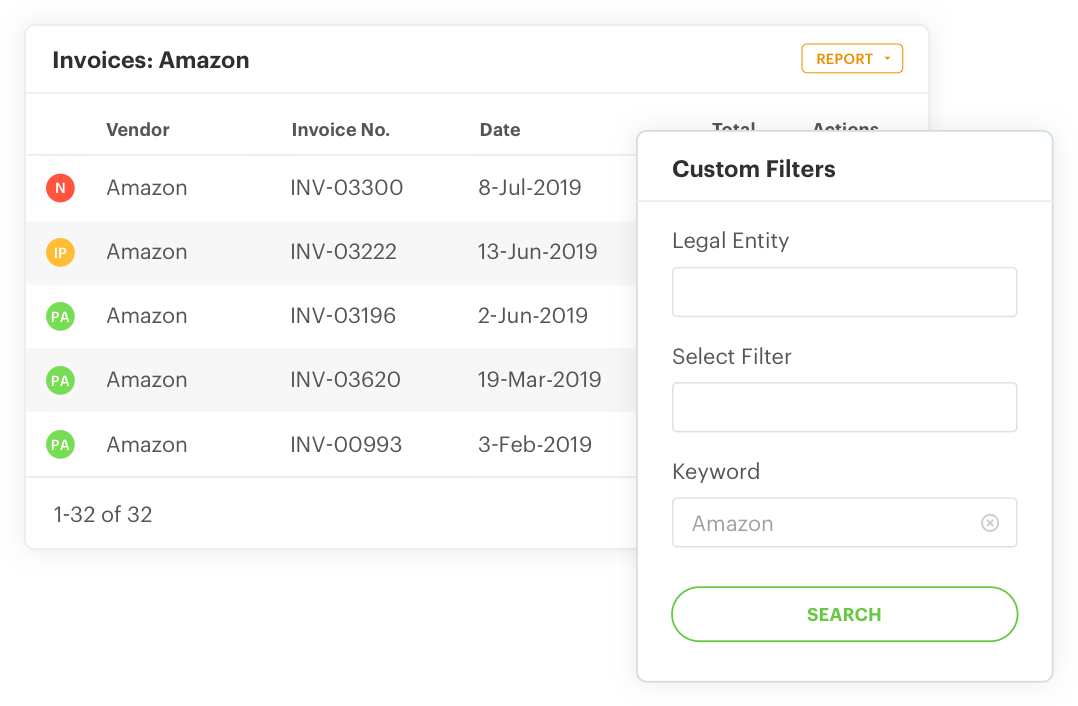Select the green PA status icon for INV-03196
The width and height of the screenshot is (1078, 706).
click(x=60, y=316)
